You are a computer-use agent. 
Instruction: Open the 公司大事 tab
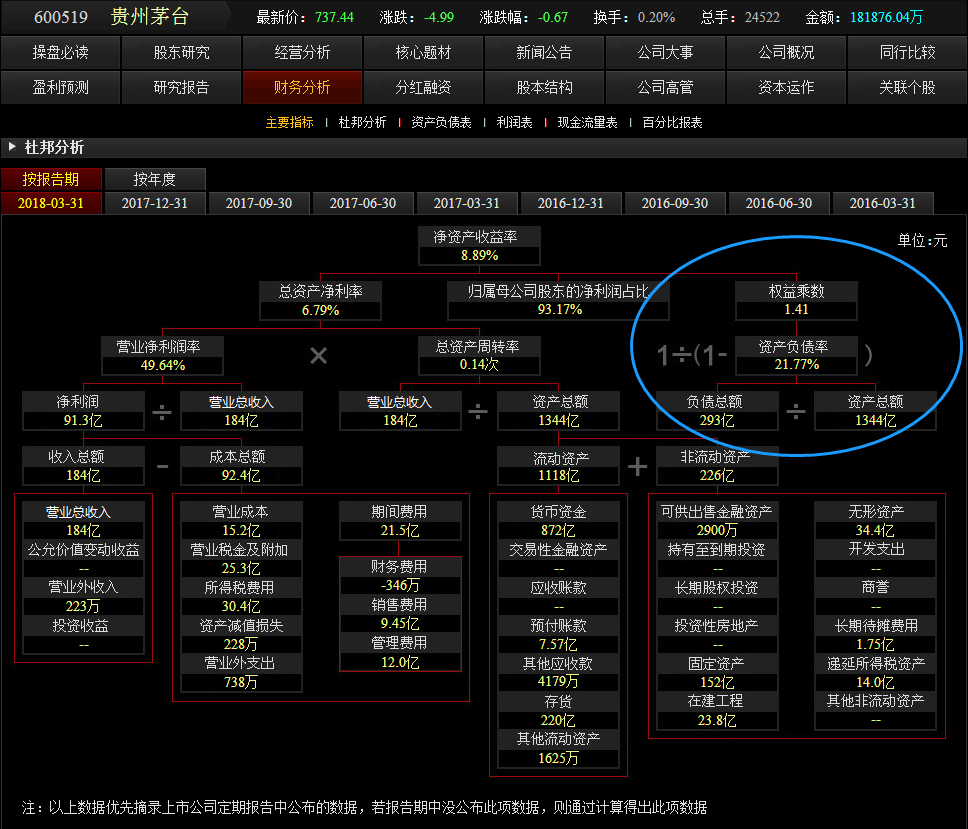click(x=666, y=52)
